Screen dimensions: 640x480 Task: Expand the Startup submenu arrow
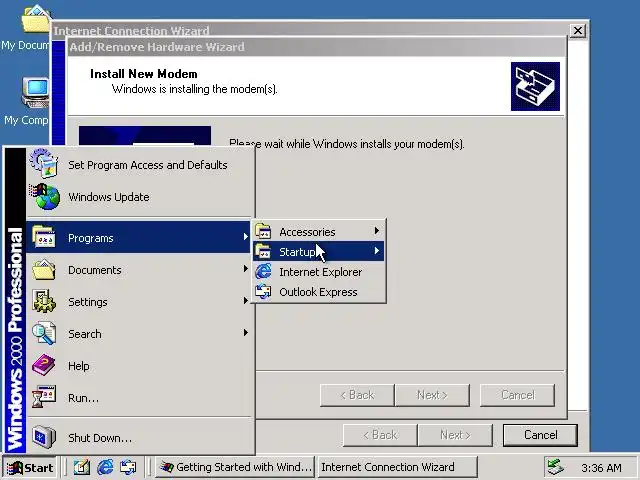pyautogui.click(x=377, y=251)
